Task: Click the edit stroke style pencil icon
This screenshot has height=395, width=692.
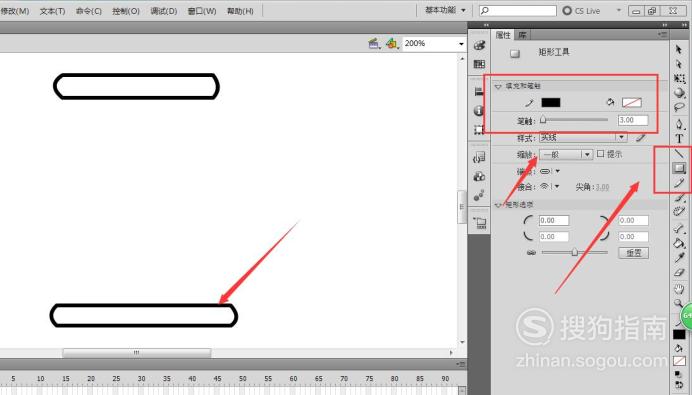Action: click(x=641, y=138)
